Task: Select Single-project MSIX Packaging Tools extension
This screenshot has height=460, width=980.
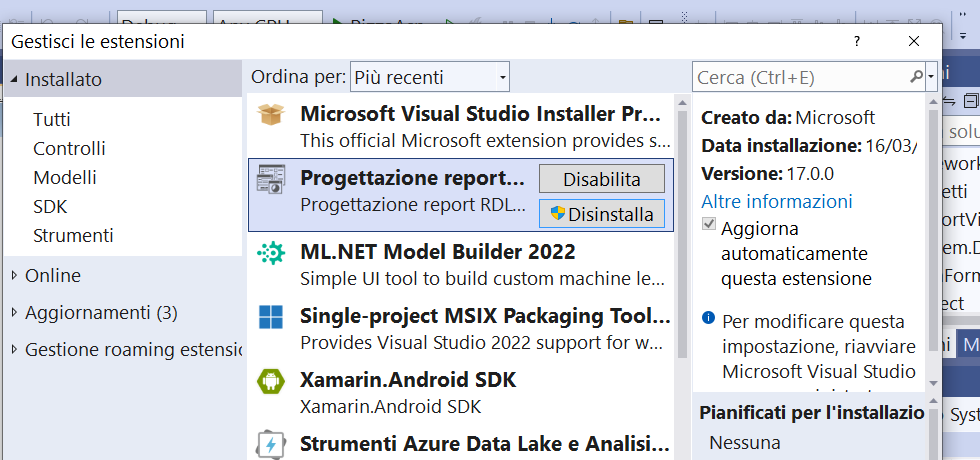Action: (x=461, y=329)
